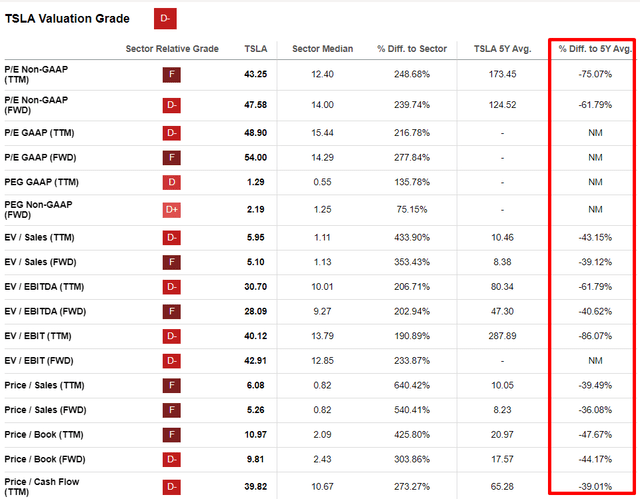Click the D+ grade badge for PEG Non-GAAP (FWD)

tap(172, 210)
